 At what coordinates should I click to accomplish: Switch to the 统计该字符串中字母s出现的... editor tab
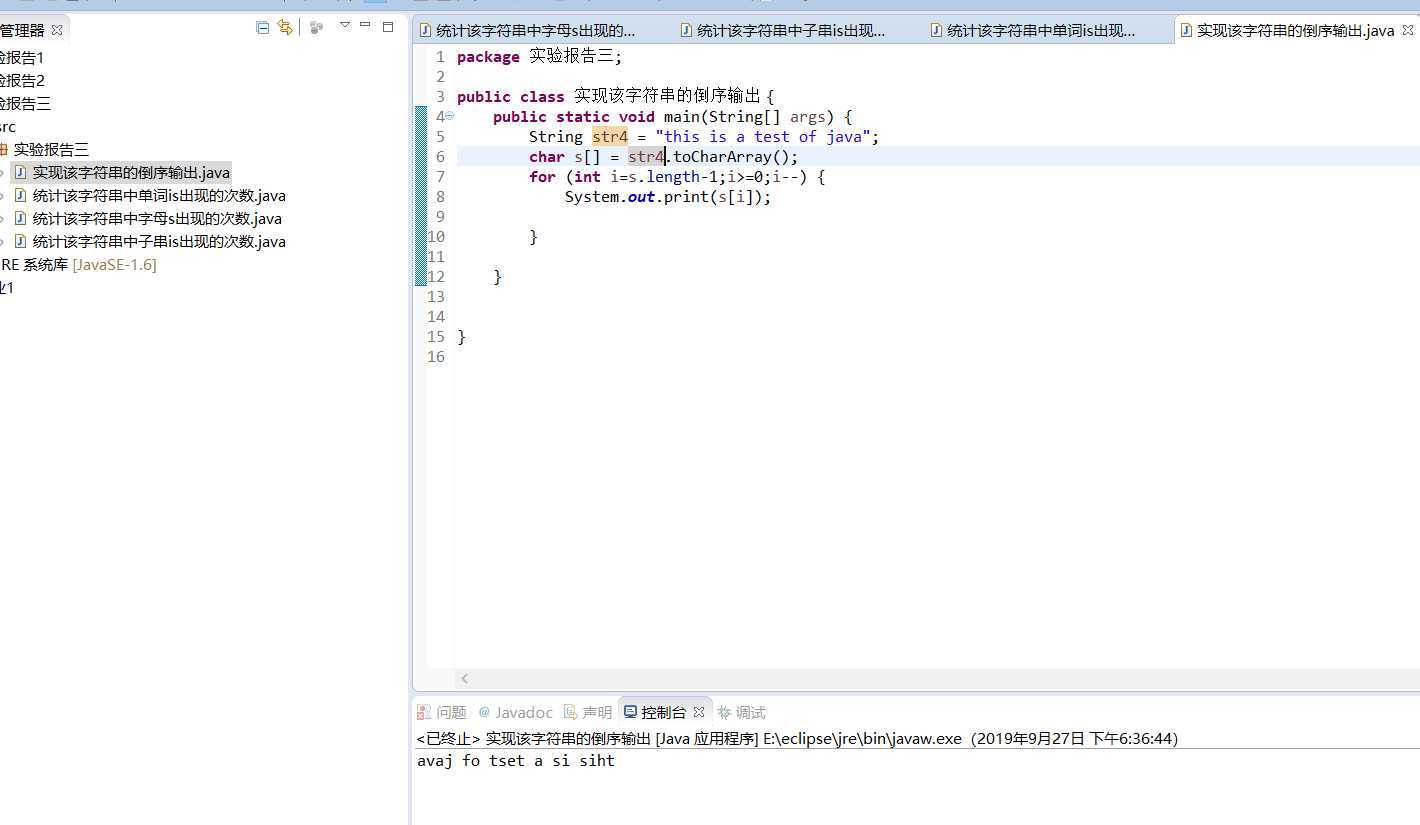pos(536,31)
